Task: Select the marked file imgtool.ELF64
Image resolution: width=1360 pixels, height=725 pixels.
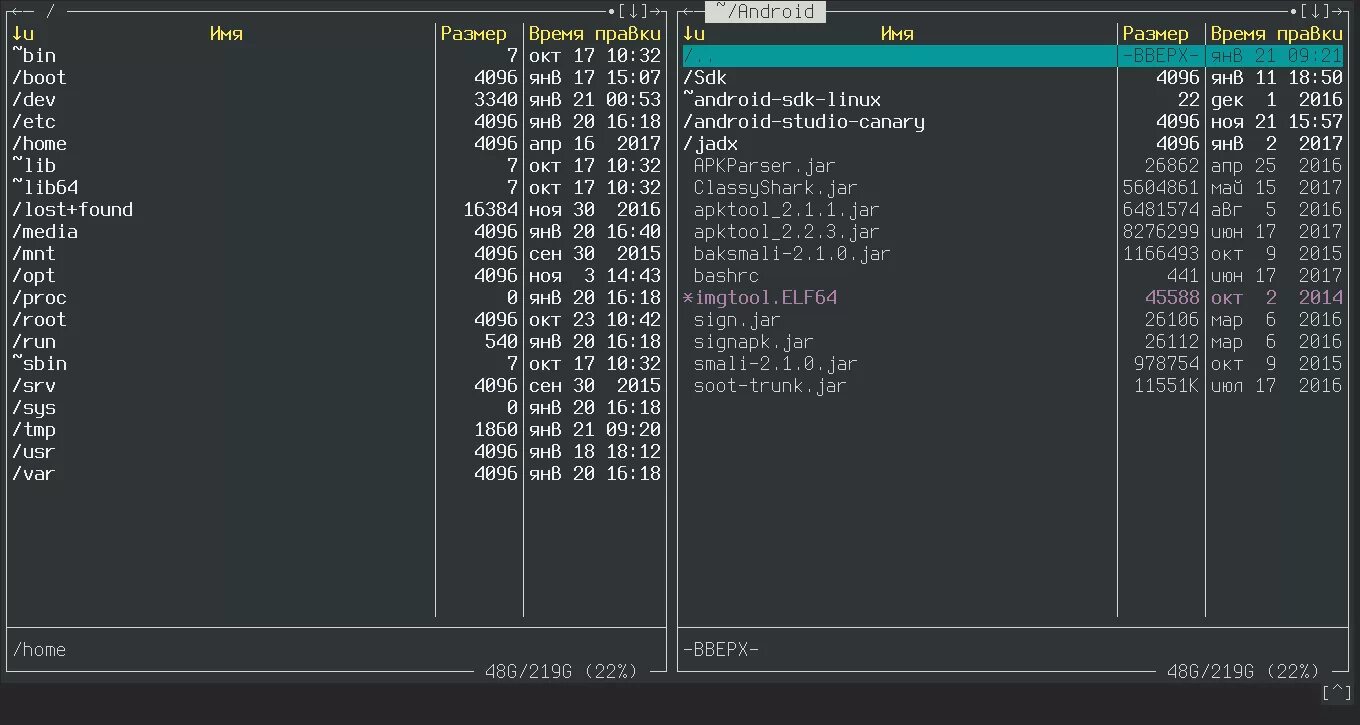Action: [x=762, y=297]
